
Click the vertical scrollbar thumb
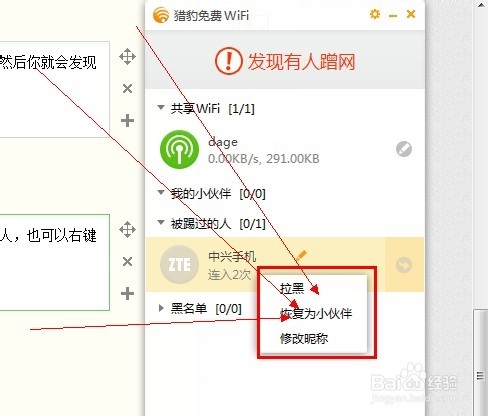480,363
